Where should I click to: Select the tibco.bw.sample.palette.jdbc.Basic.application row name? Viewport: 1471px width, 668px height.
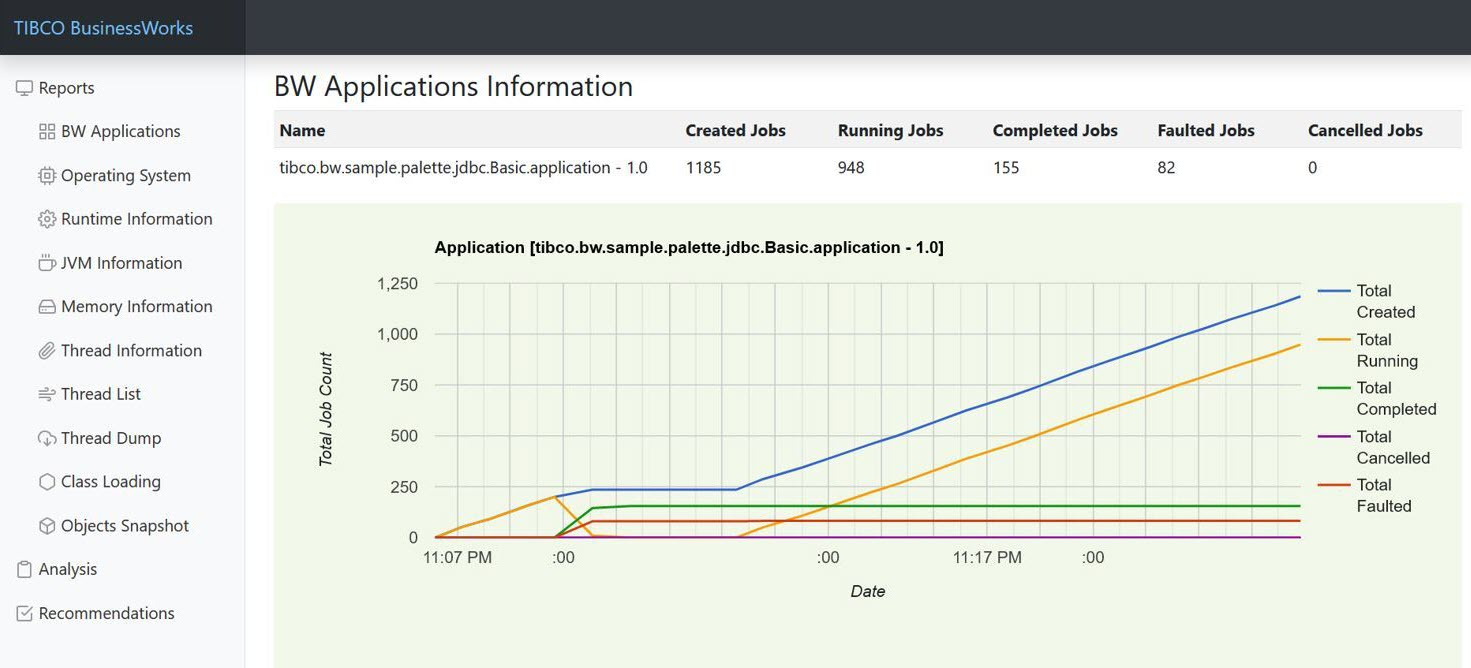(463, 168)
